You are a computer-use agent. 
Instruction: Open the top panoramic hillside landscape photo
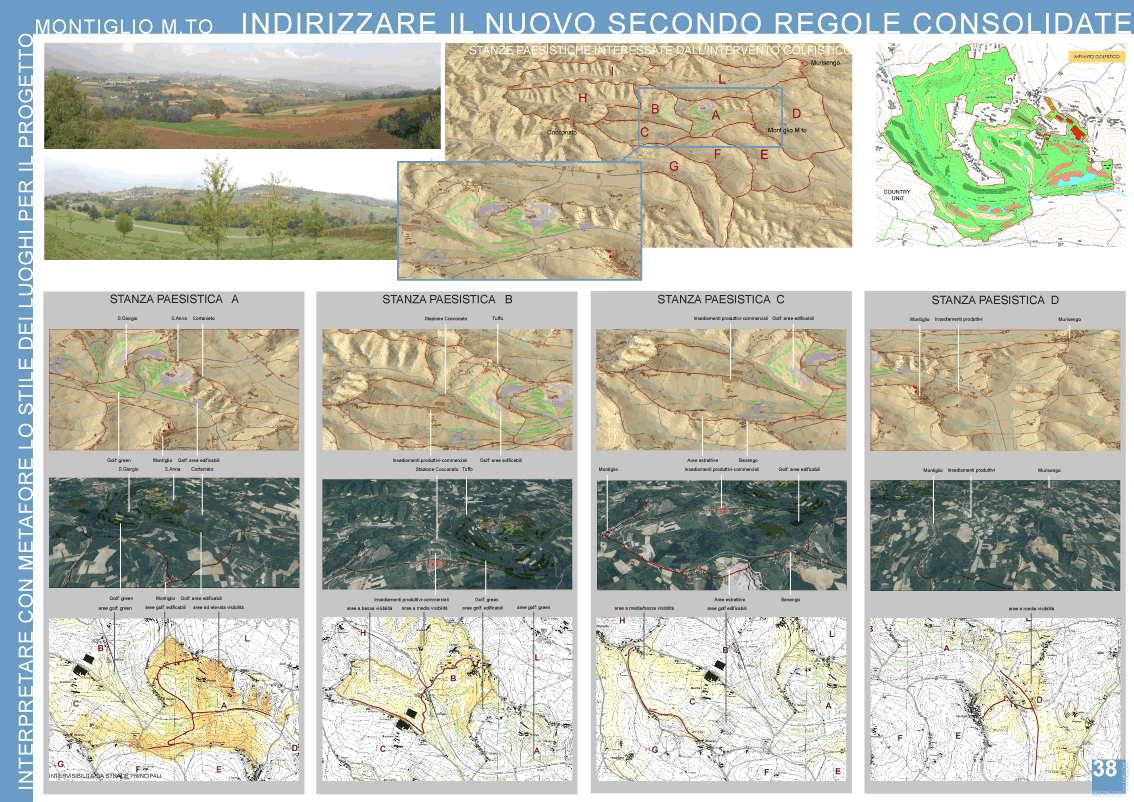click(242, 96)
